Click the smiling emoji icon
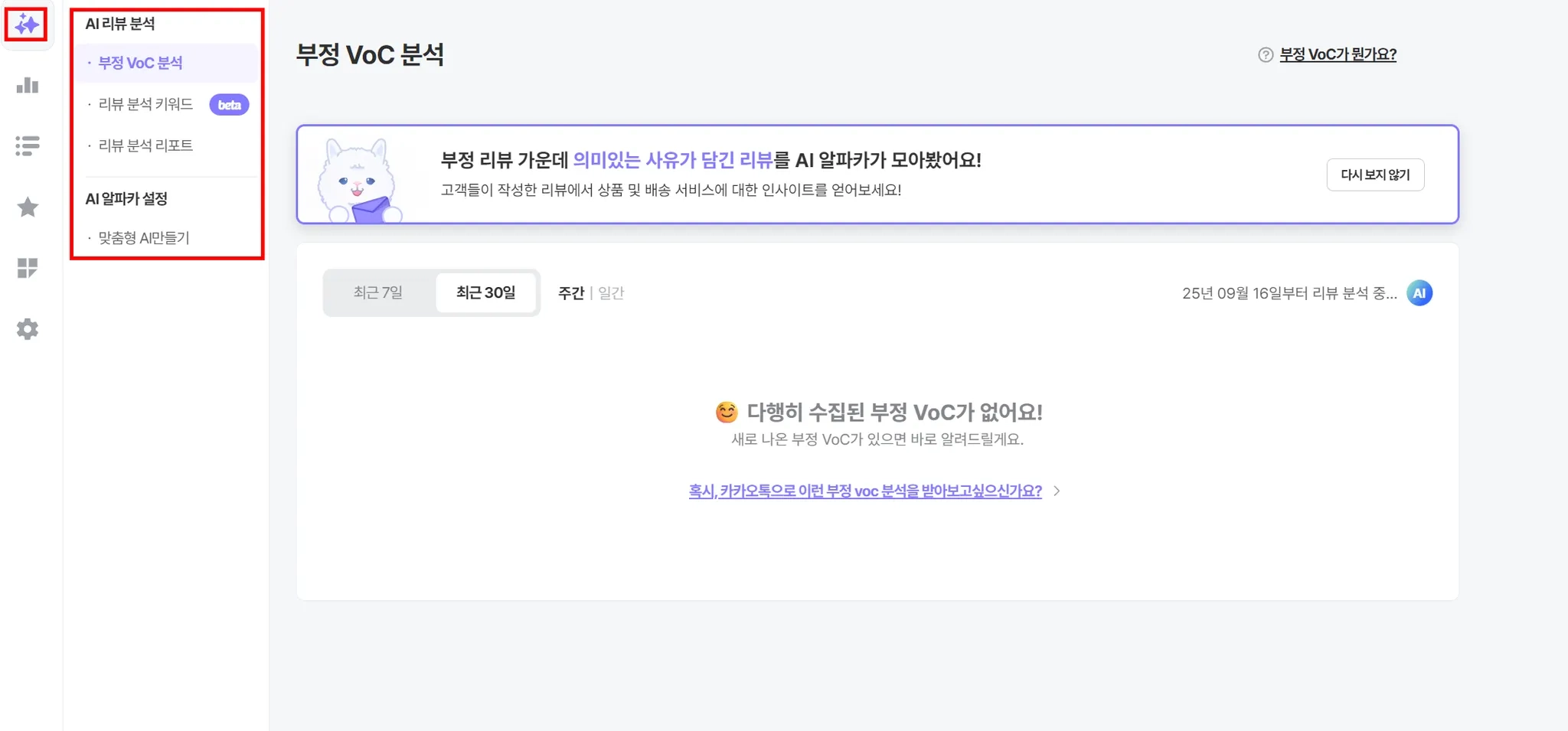 727,412
